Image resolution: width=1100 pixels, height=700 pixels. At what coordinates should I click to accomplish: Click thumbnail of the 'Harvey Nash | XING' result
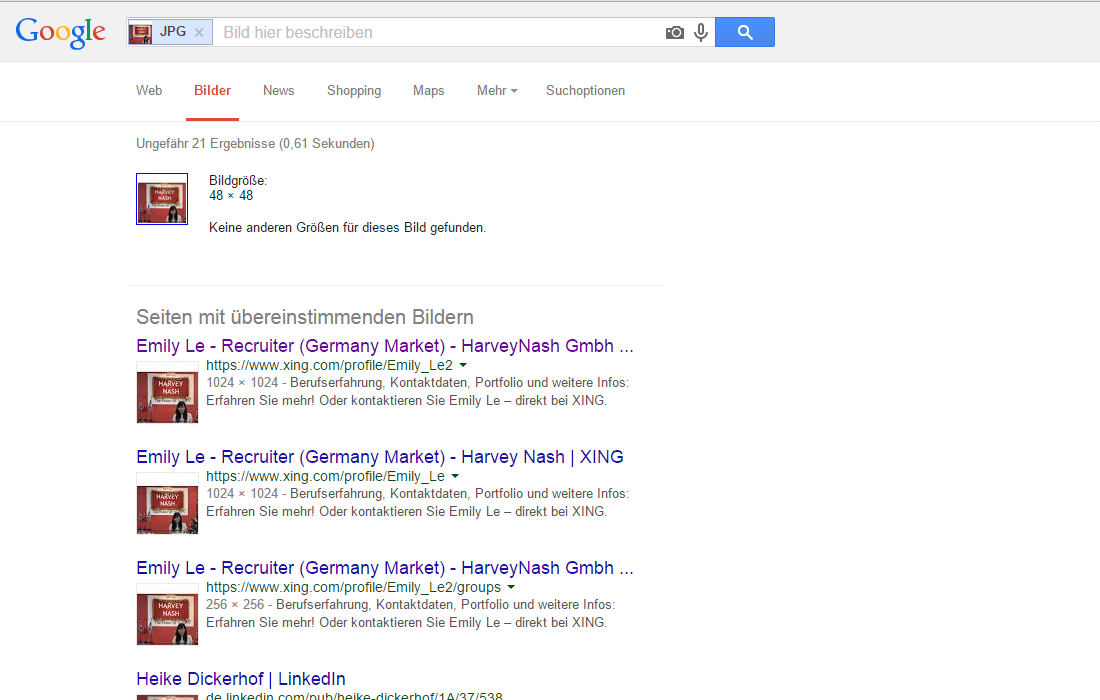pos(168,503)
